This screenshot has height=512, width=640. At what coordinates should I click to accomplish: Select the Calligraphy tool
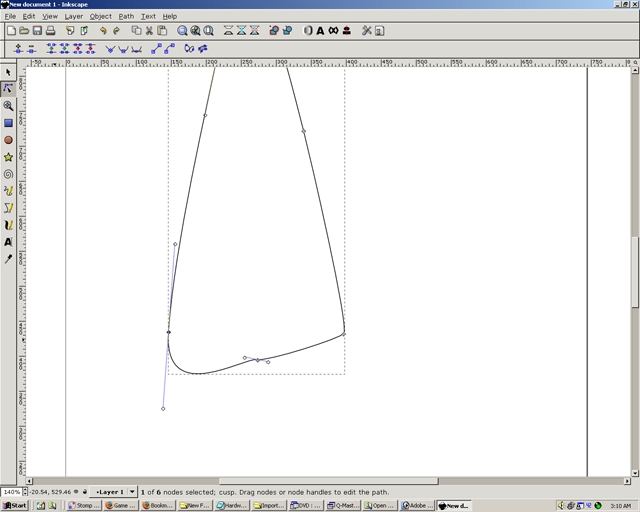coord(8,225)
